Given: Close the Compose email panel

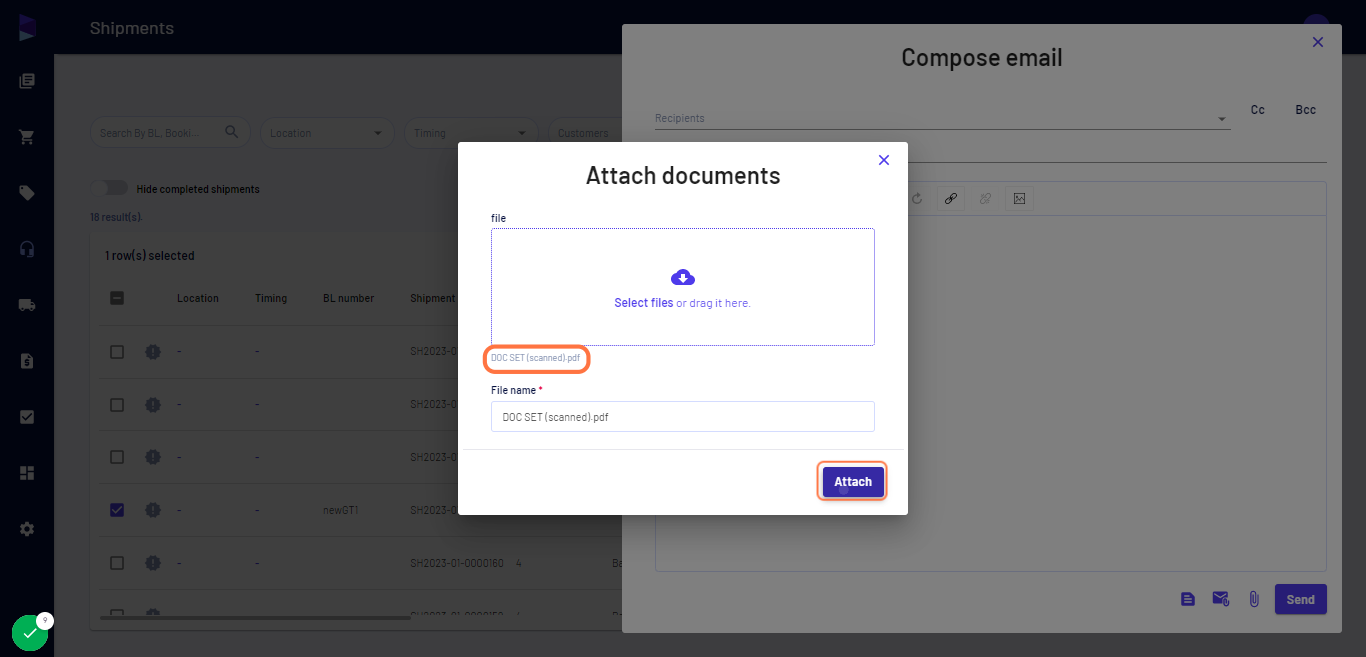Looking at the screenshot, I should coord(1318,42).
